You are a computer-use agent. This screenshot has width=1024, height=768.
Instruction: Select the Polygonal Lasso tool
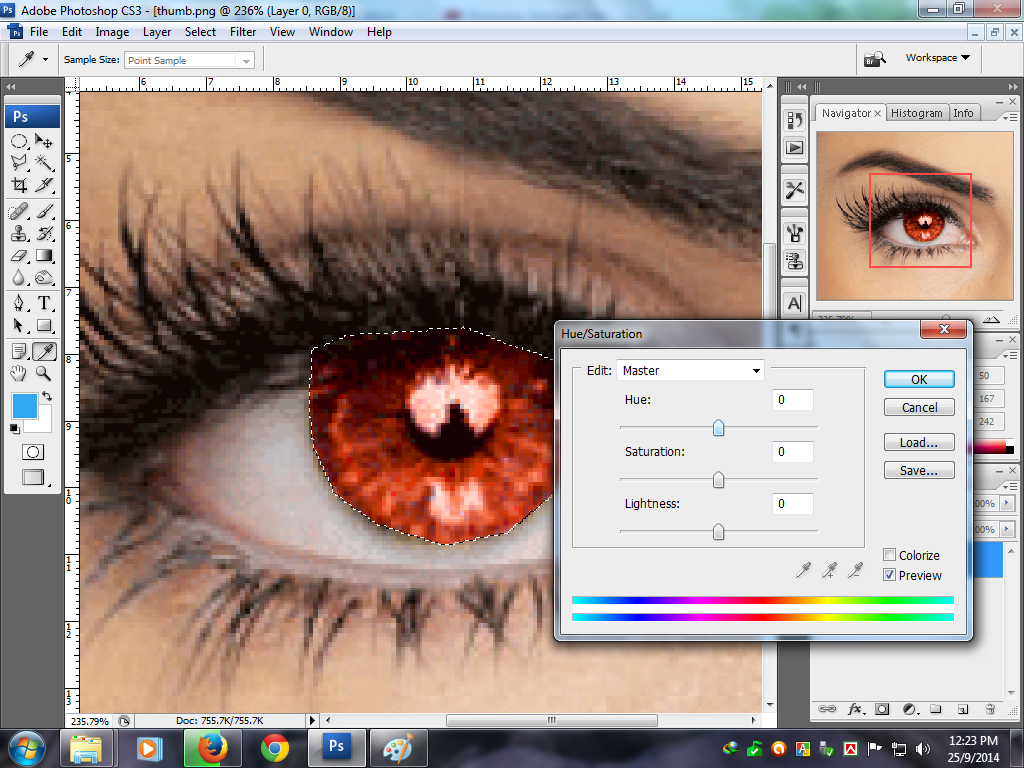coord(19,162)
